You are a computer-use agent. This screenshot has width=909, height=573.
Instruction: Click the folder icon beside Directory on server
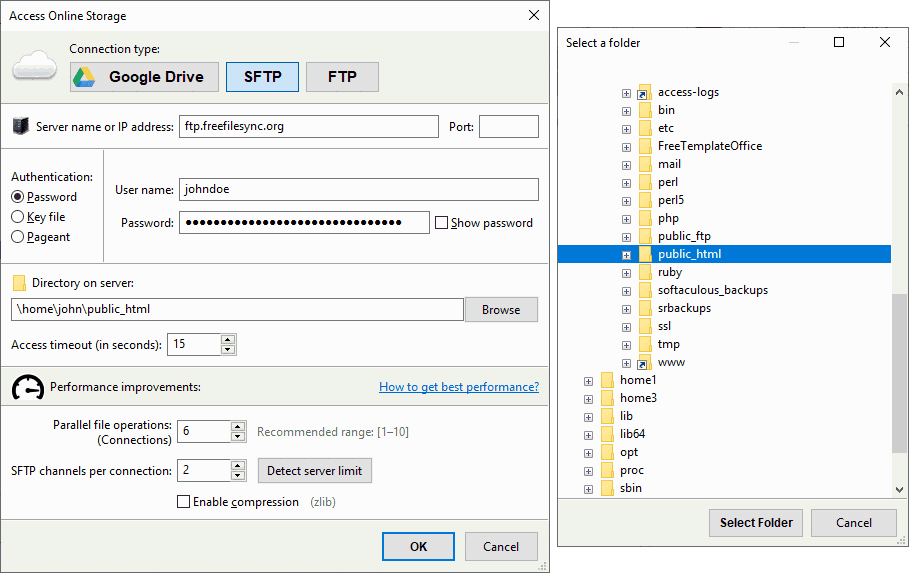[x=19, y=283]
